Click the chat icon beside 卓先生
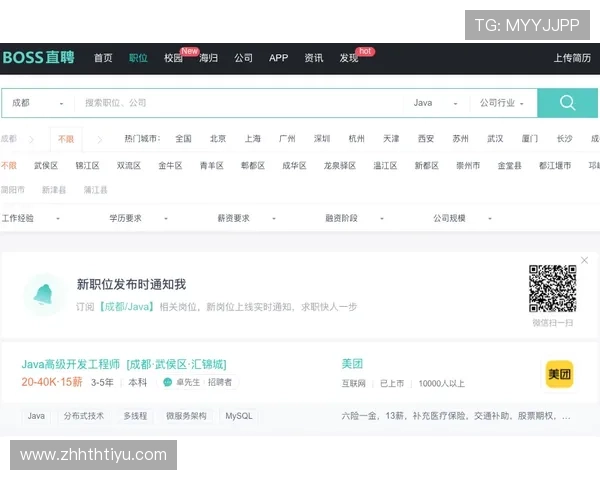The image size is (600, 480). click(x=167, y=382)
